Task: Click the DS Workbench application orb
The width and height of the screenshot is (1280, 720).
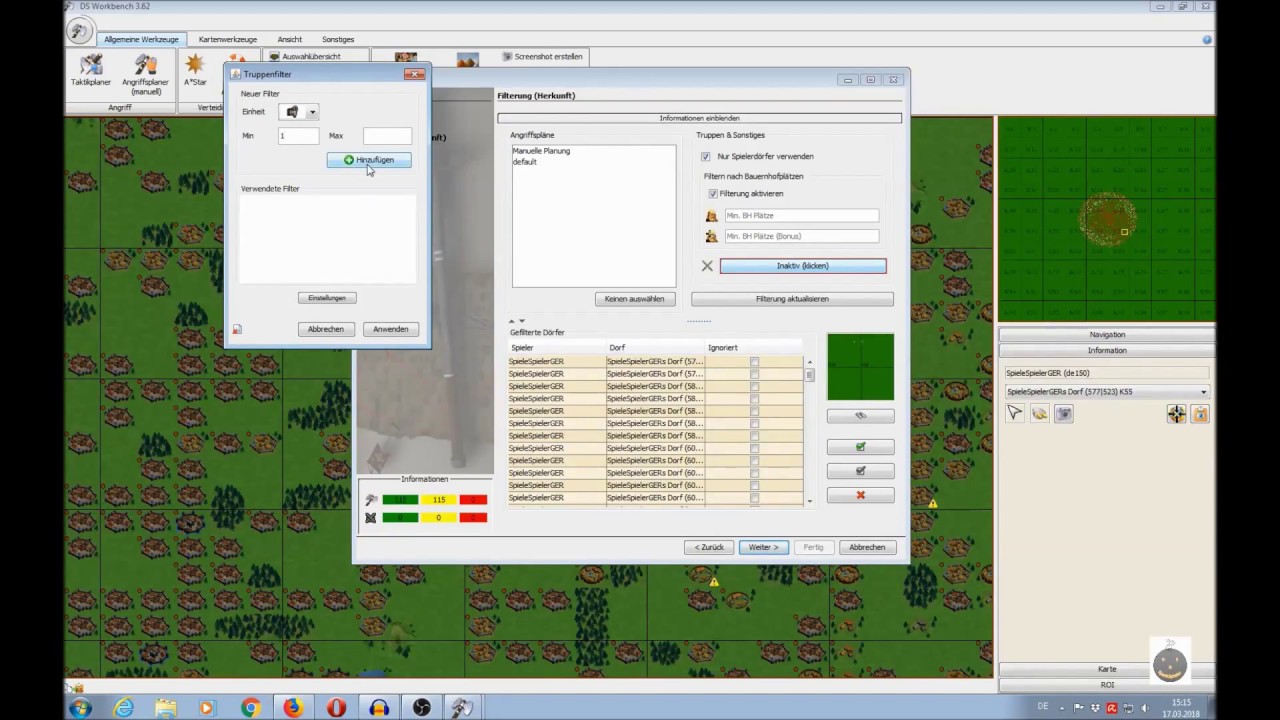Action: click(x=80, y=31)
